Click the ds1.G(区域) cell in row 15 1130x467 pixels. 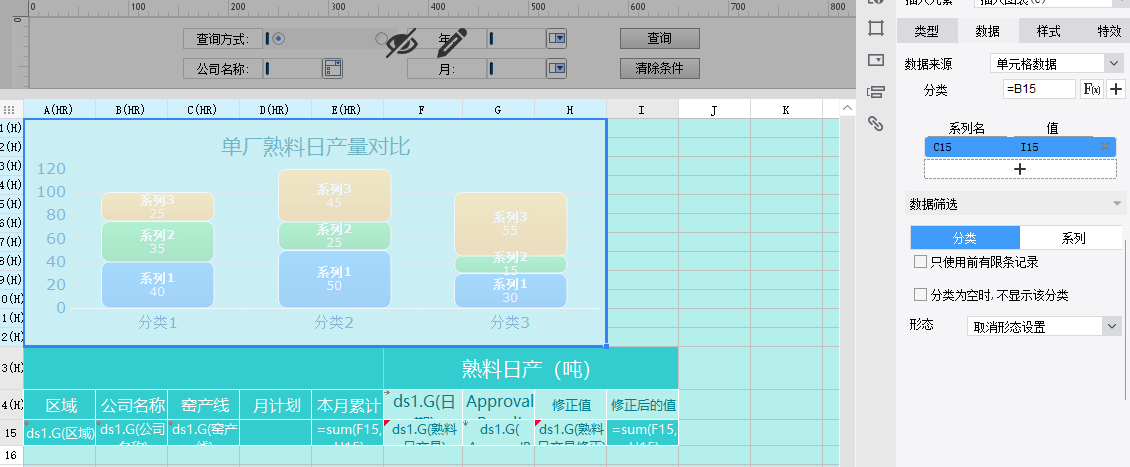coord(60,432)
